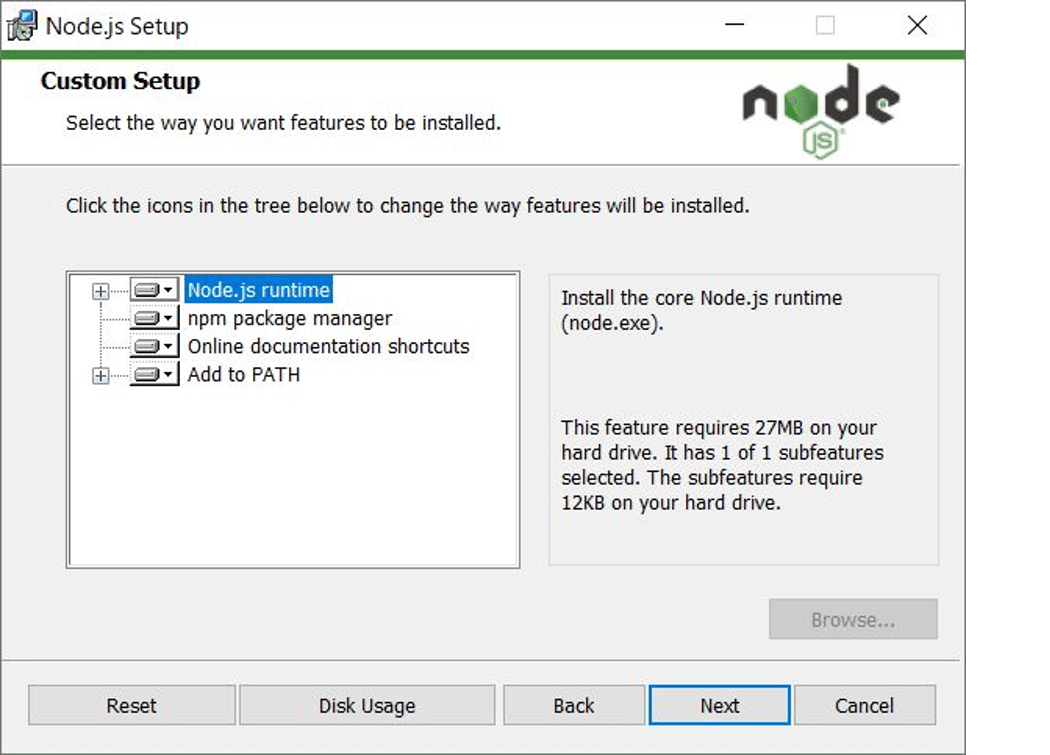Select npm package manager in feature tree

(x=290, y=318)
